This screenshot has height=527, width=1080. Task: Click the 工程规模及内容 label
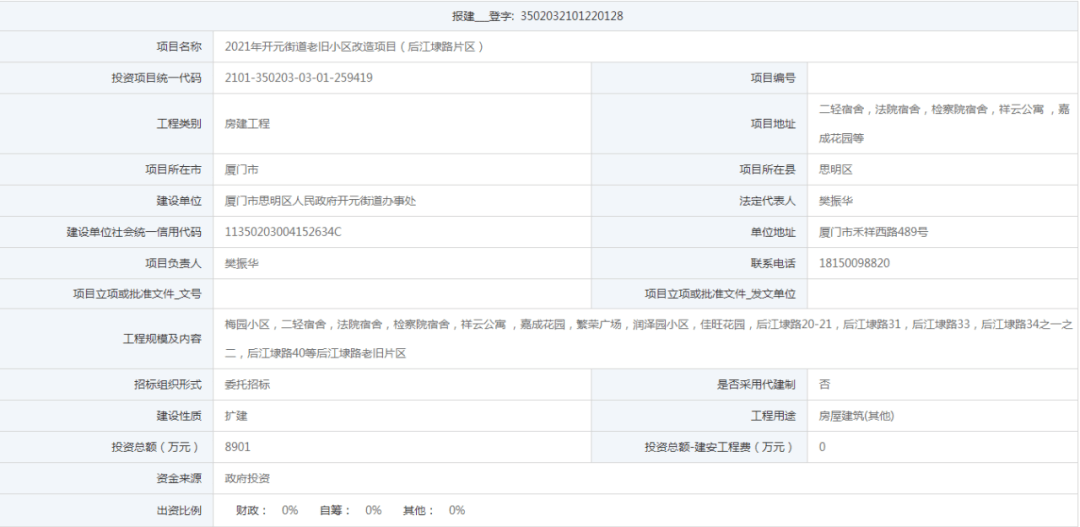click(162, 339)
